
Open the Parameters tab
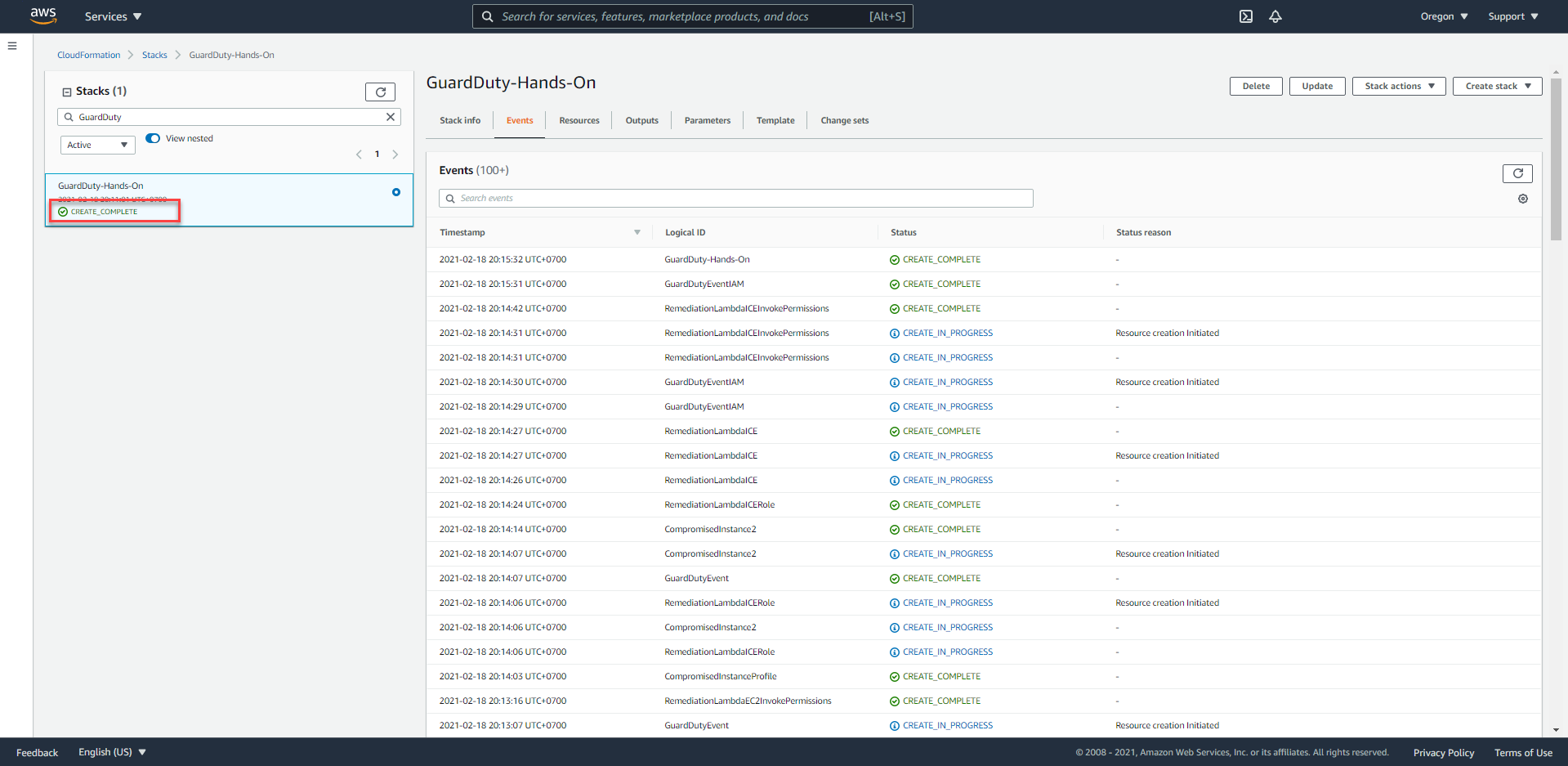pos(708,120)
